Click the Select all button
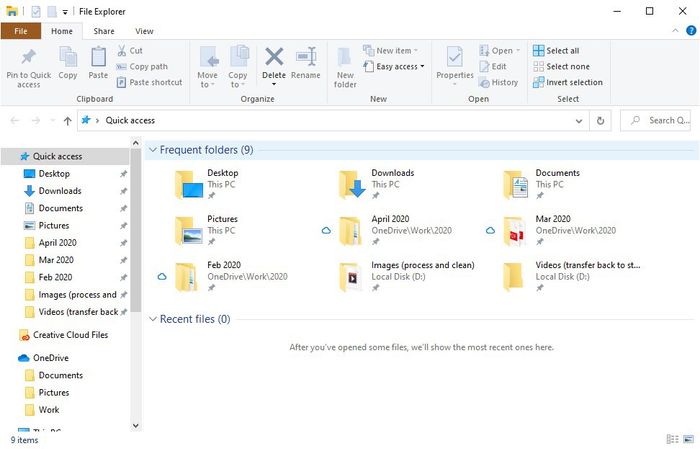This screenshot has width=700, height=449. (556, 50)
